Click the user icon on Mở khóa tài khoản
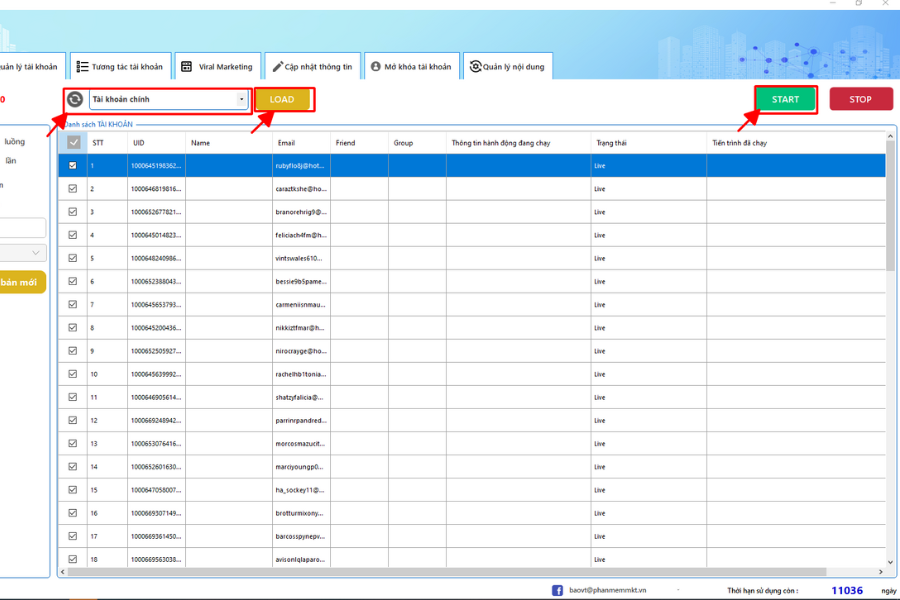Screen dimensions: 900x600 [x=376, y=67]
